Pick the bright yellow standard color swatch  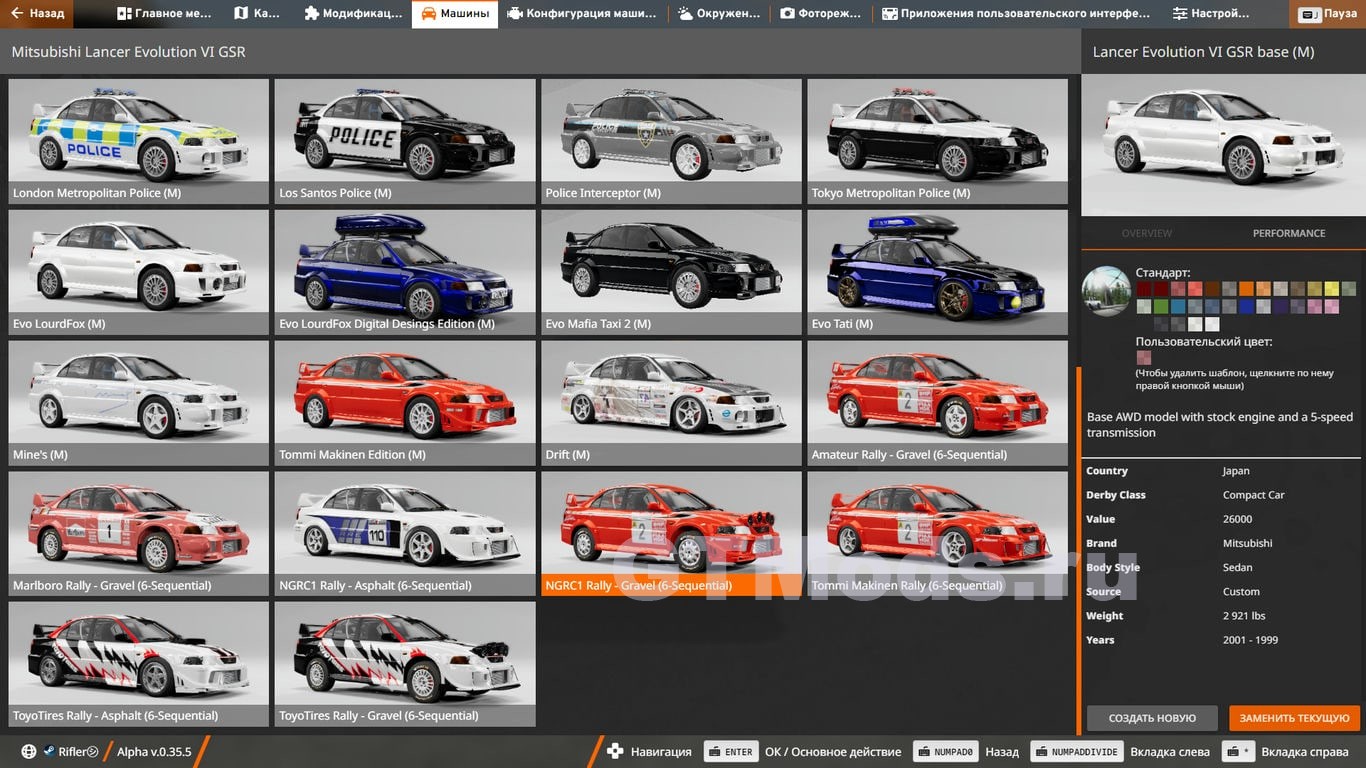pos(1332,288)
